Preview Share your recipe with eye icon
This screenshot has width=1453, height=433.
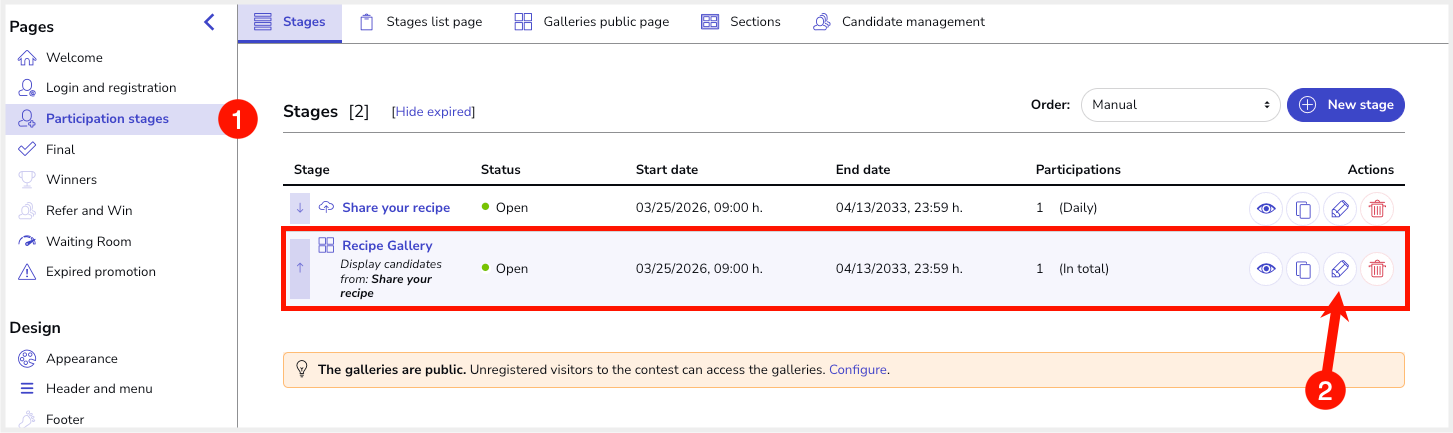1266,209
